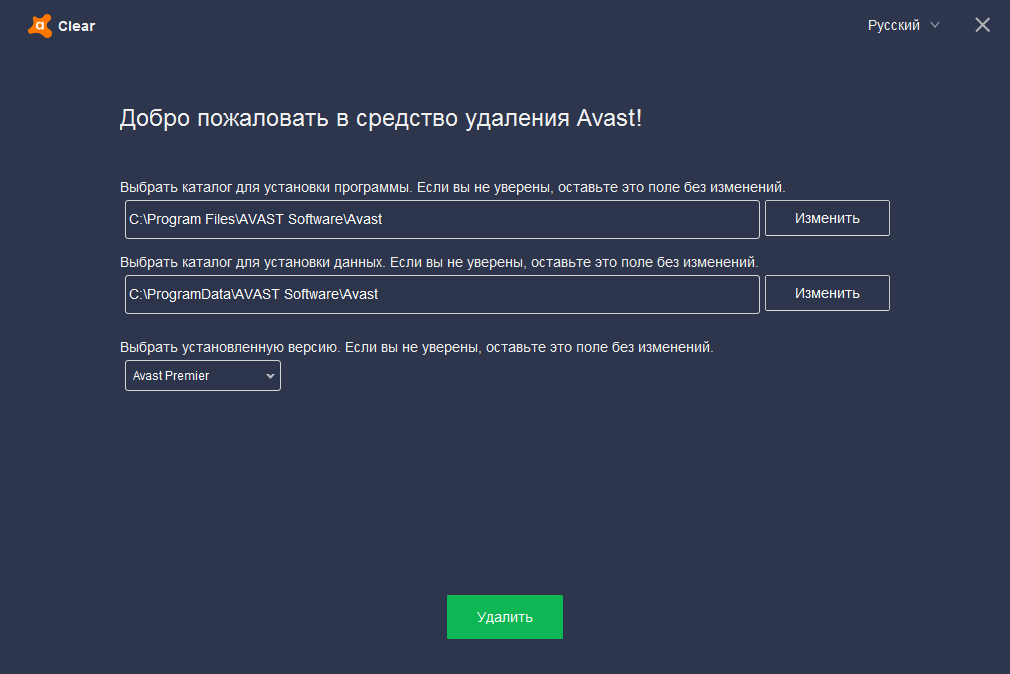Expand the language selector chevron
Image resolution: width=1010 pixels, height=674 pixels.
point(936,25)
